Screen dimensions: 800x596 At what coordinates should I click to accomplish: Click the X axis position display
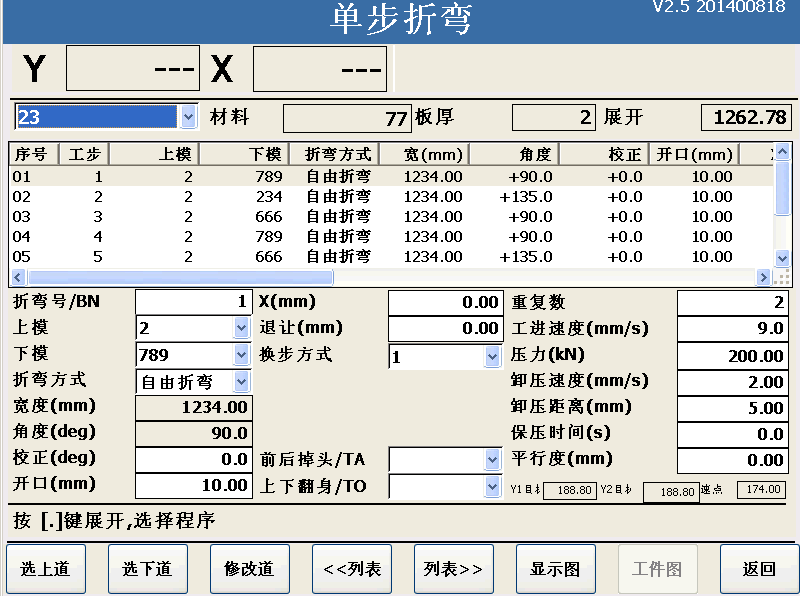click(x=320, y=69)
